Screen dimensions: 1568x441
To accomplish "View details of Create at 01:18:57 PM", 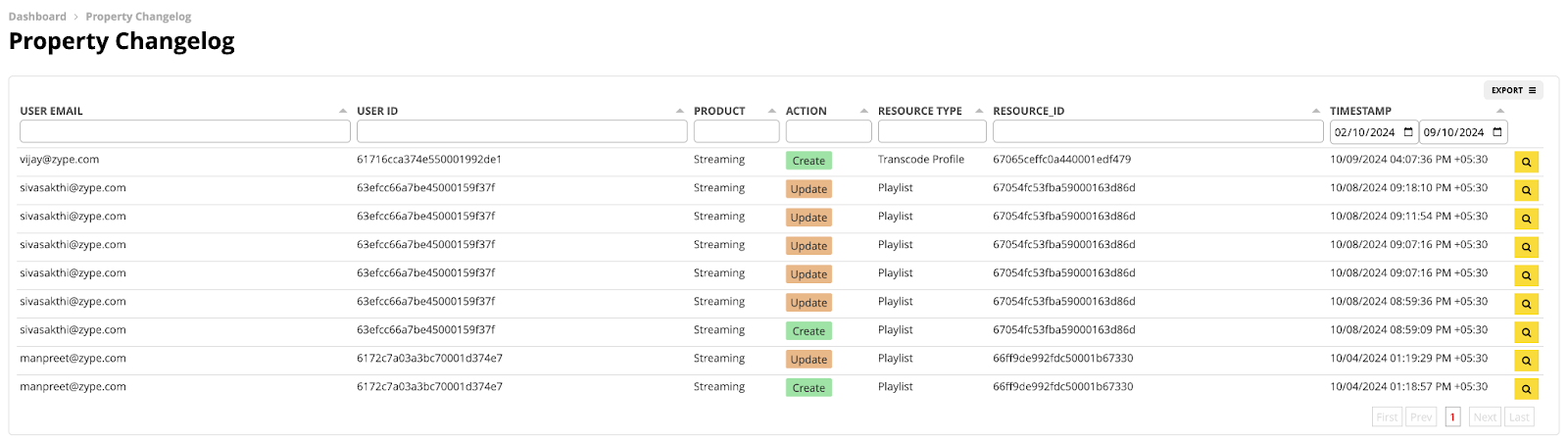I will (x=1526, y=389).
